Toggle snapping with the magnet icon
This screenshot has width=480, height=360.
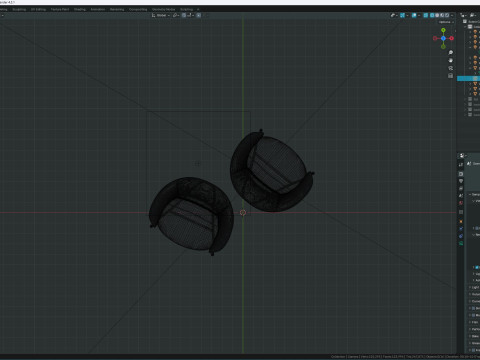184,15
